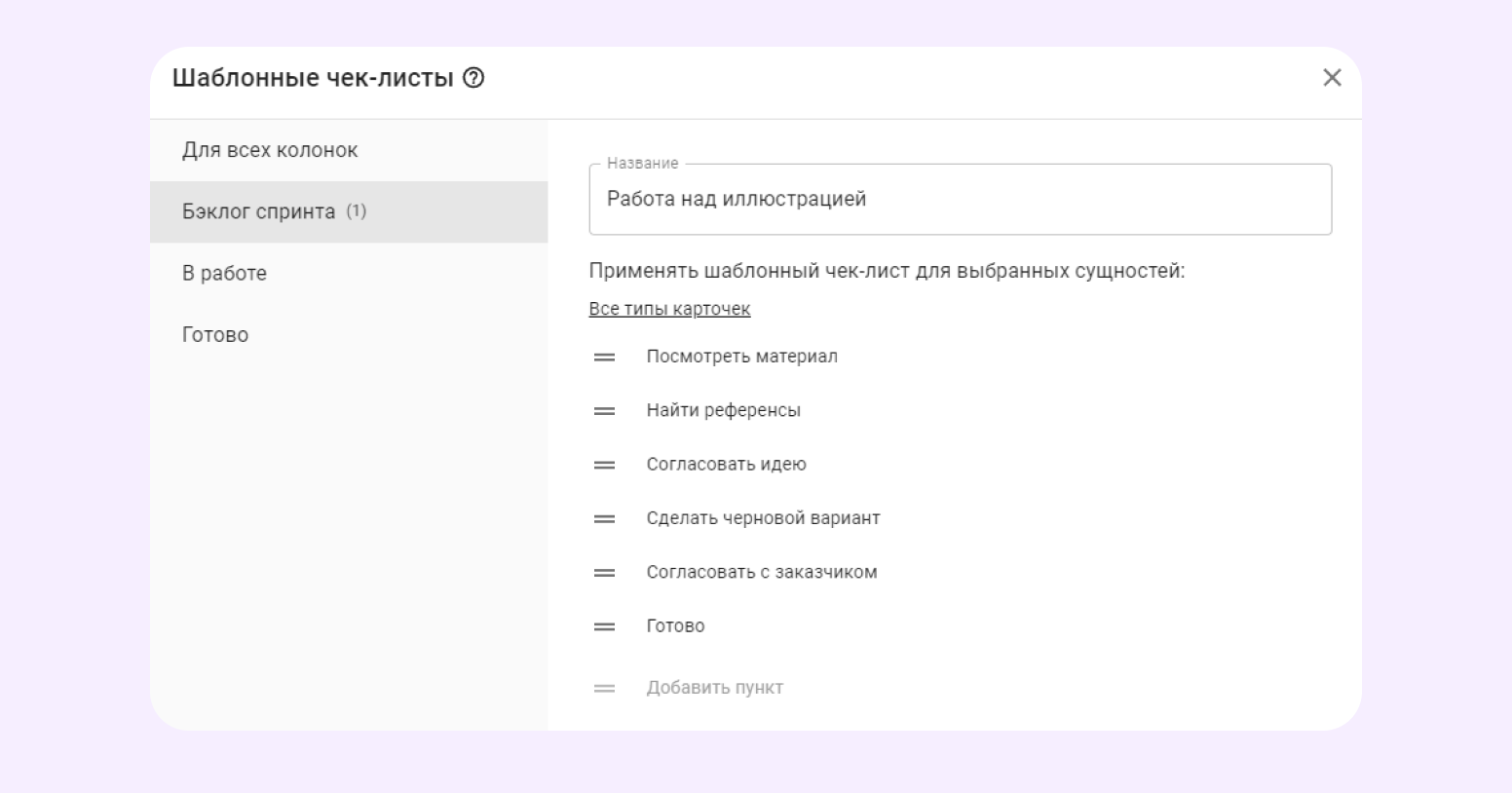Select the Согласовать идею item text

tap(726, 464)
